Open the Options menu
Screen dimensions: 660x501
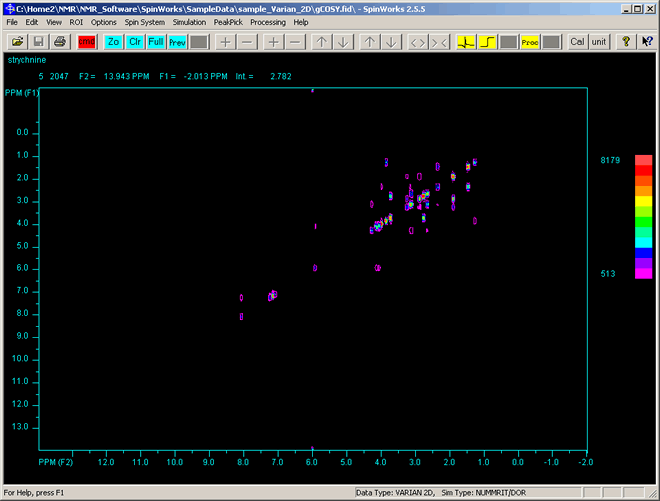coord(104,22)
